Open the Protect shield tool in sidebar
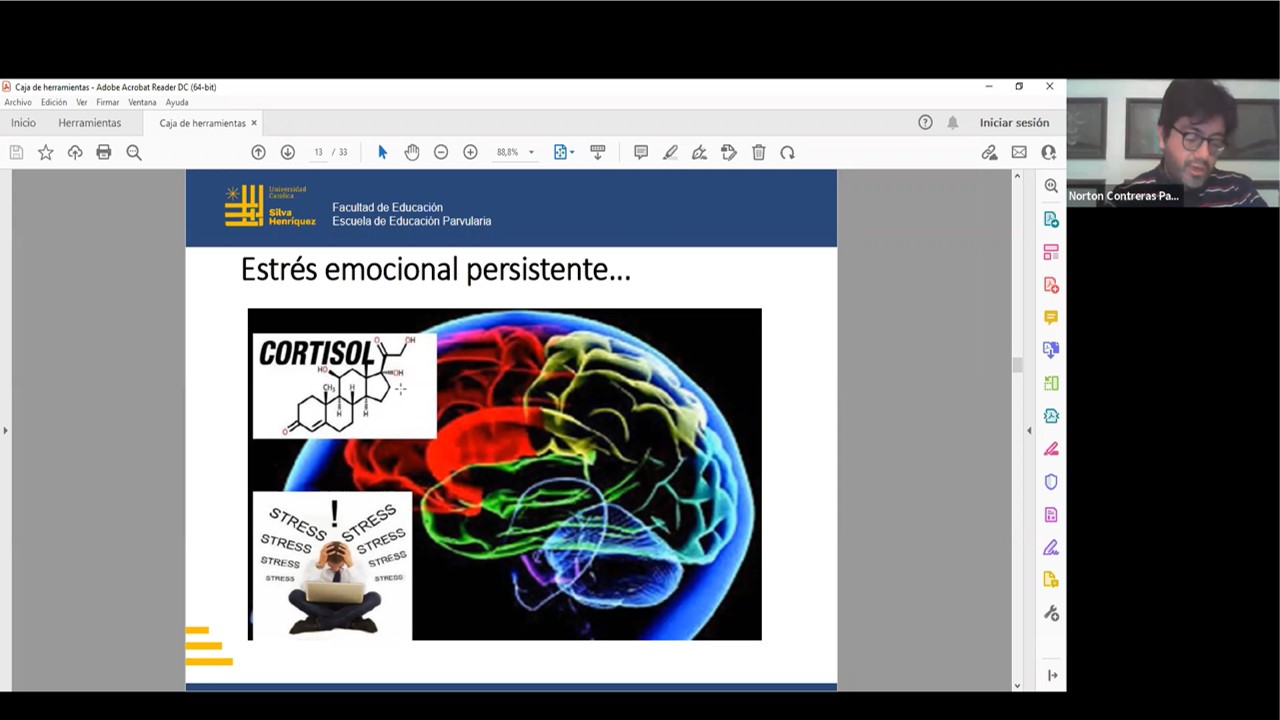 click(1051, 482)
